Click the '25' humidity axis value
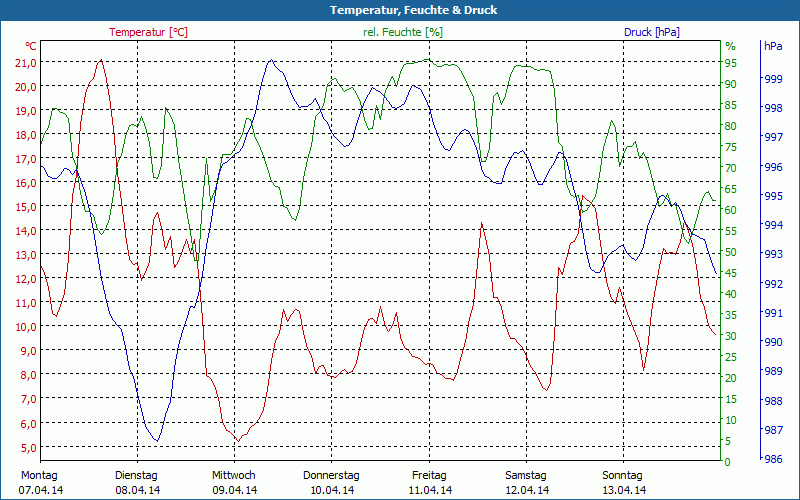Image resolution: width=800 pixels, height=500 pixels. [731, 357]
